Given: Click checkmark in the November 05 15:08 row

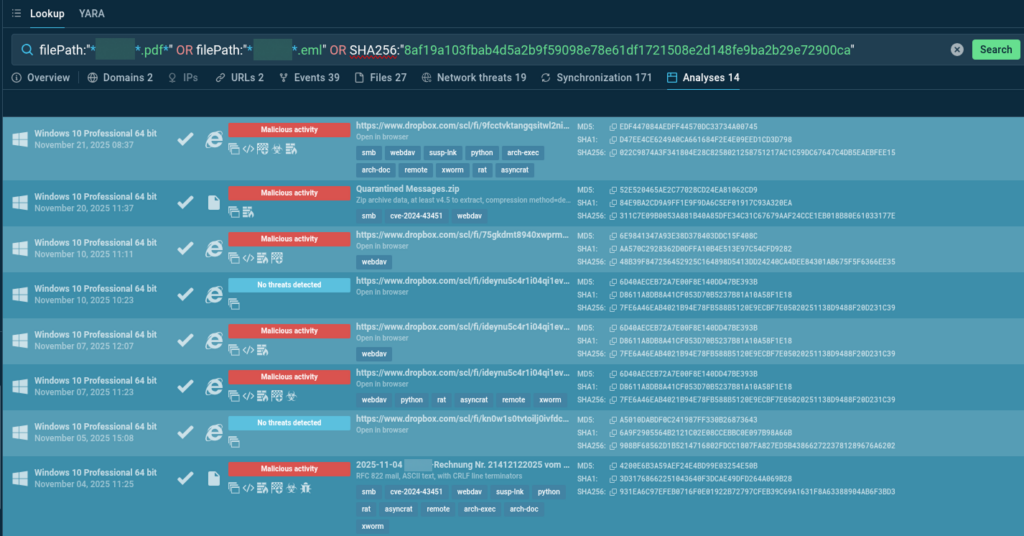Looking at the screenshot, I should click(184, 432).
